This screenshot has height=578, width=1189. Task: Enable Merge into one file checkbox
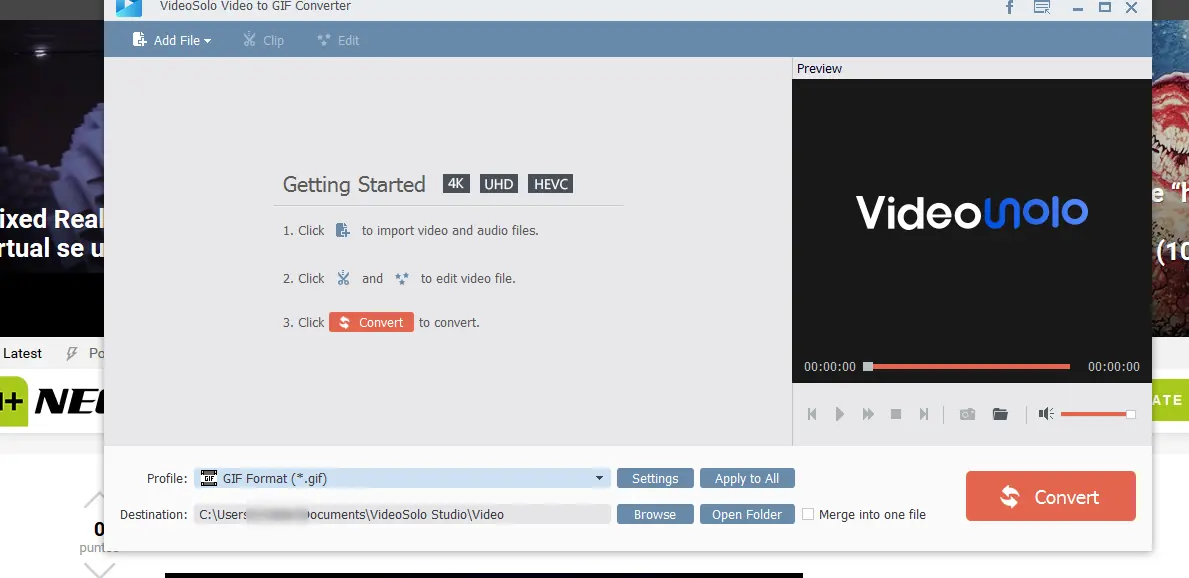tap(808, 514)
